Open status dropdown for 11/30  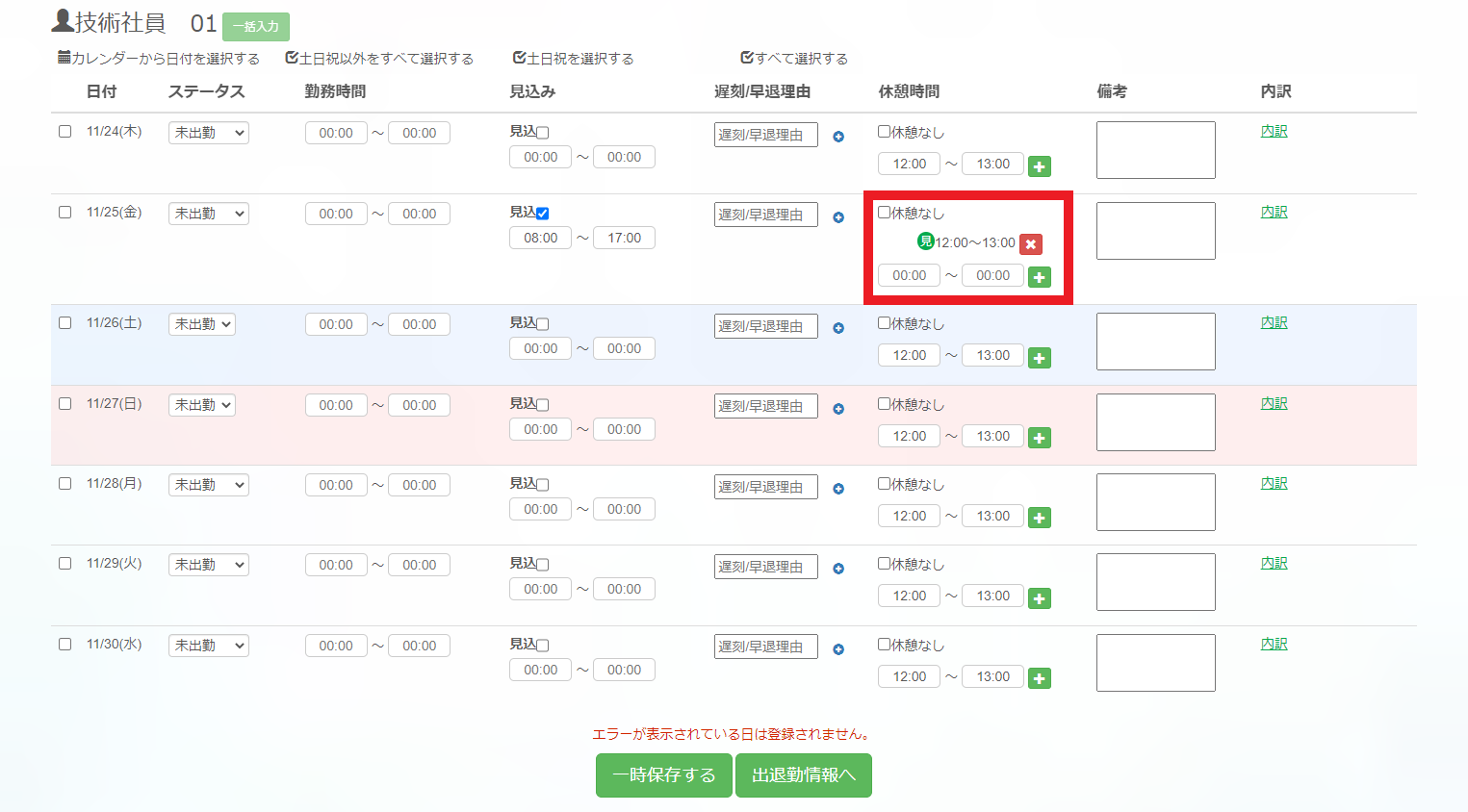(208, 646)
